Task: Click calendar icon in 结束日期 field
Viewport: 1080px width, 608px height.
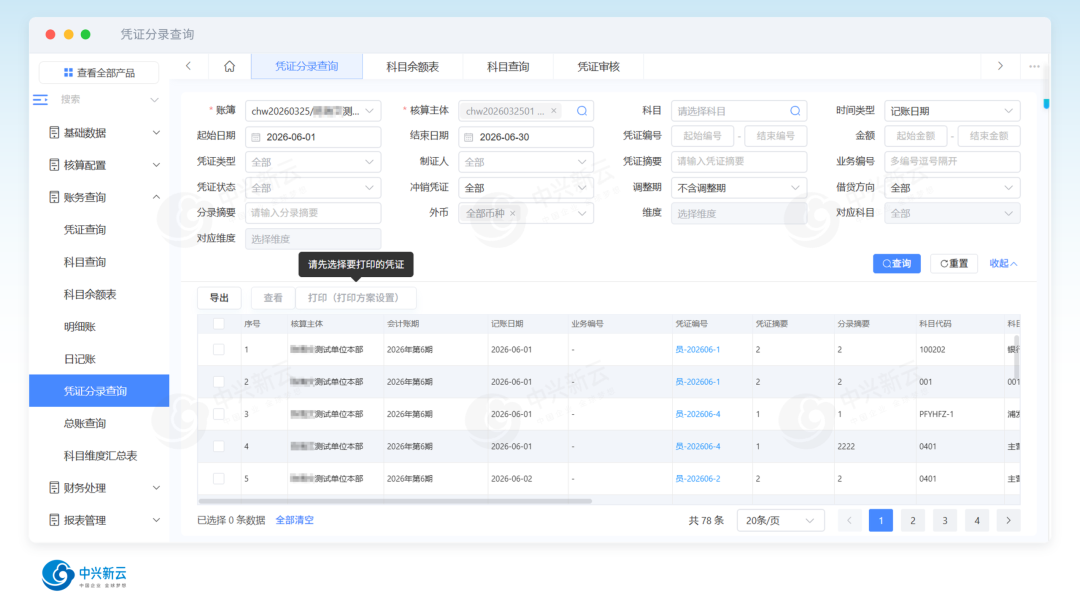Action: (469, 137)
